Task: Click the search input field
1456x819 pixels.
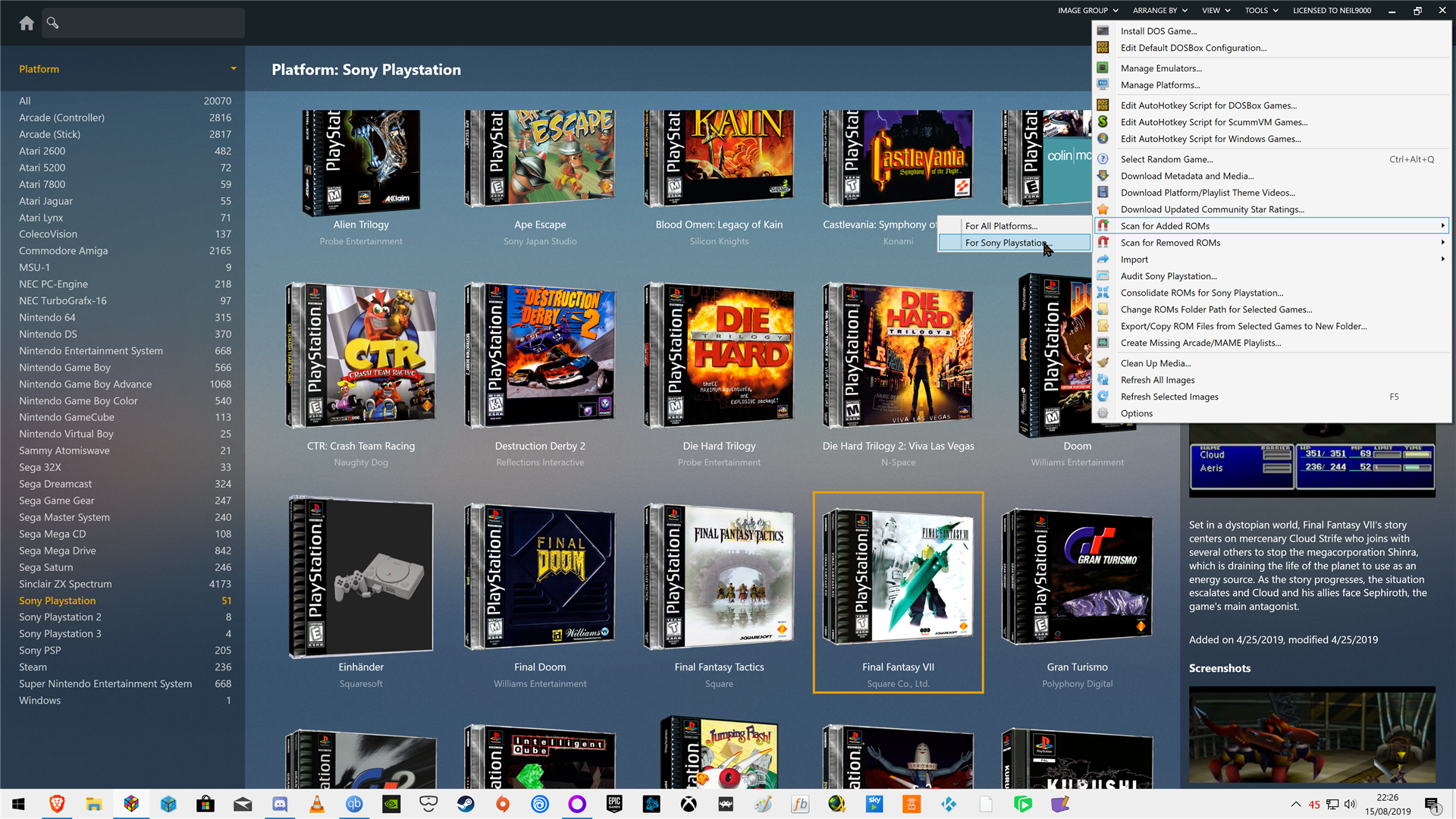Action: click(x=143, y=23)
